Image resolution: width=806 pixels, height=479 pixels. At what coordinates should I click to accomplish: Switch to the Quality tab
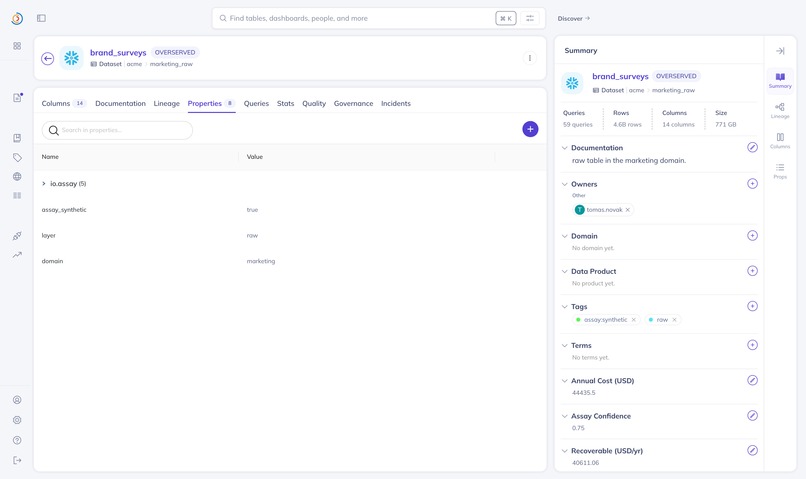coord(314,103)
